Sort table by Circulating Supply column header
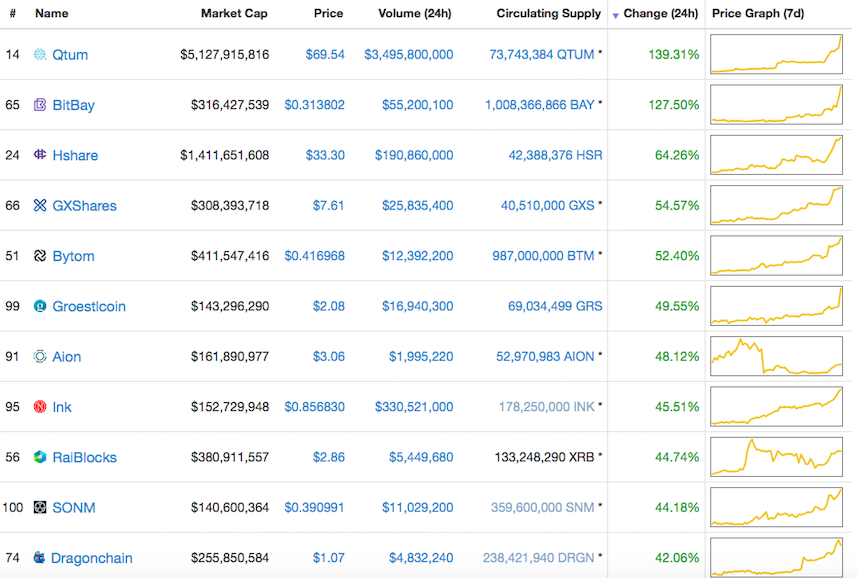This screenshot has width=857, height=578. click(549, 13)
